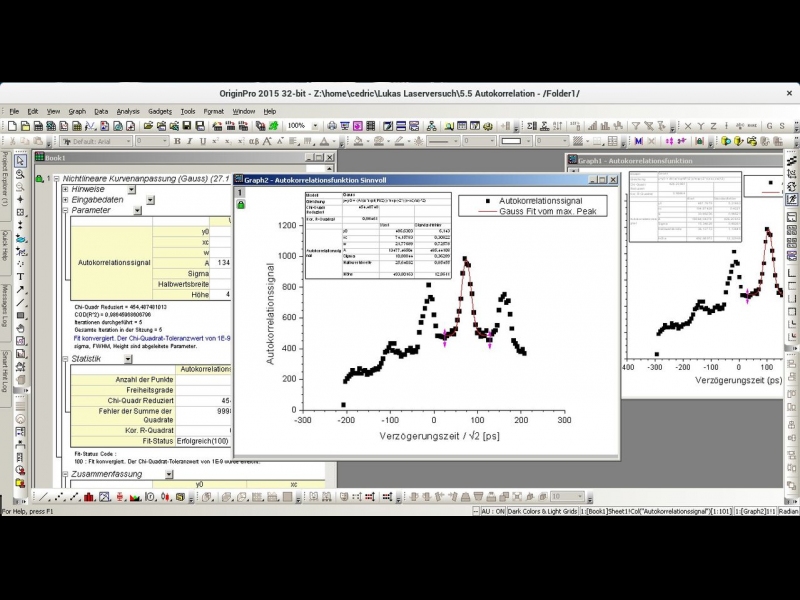Apply Italic formatting
The image size is (800, 600).
[x=190, y=141]
